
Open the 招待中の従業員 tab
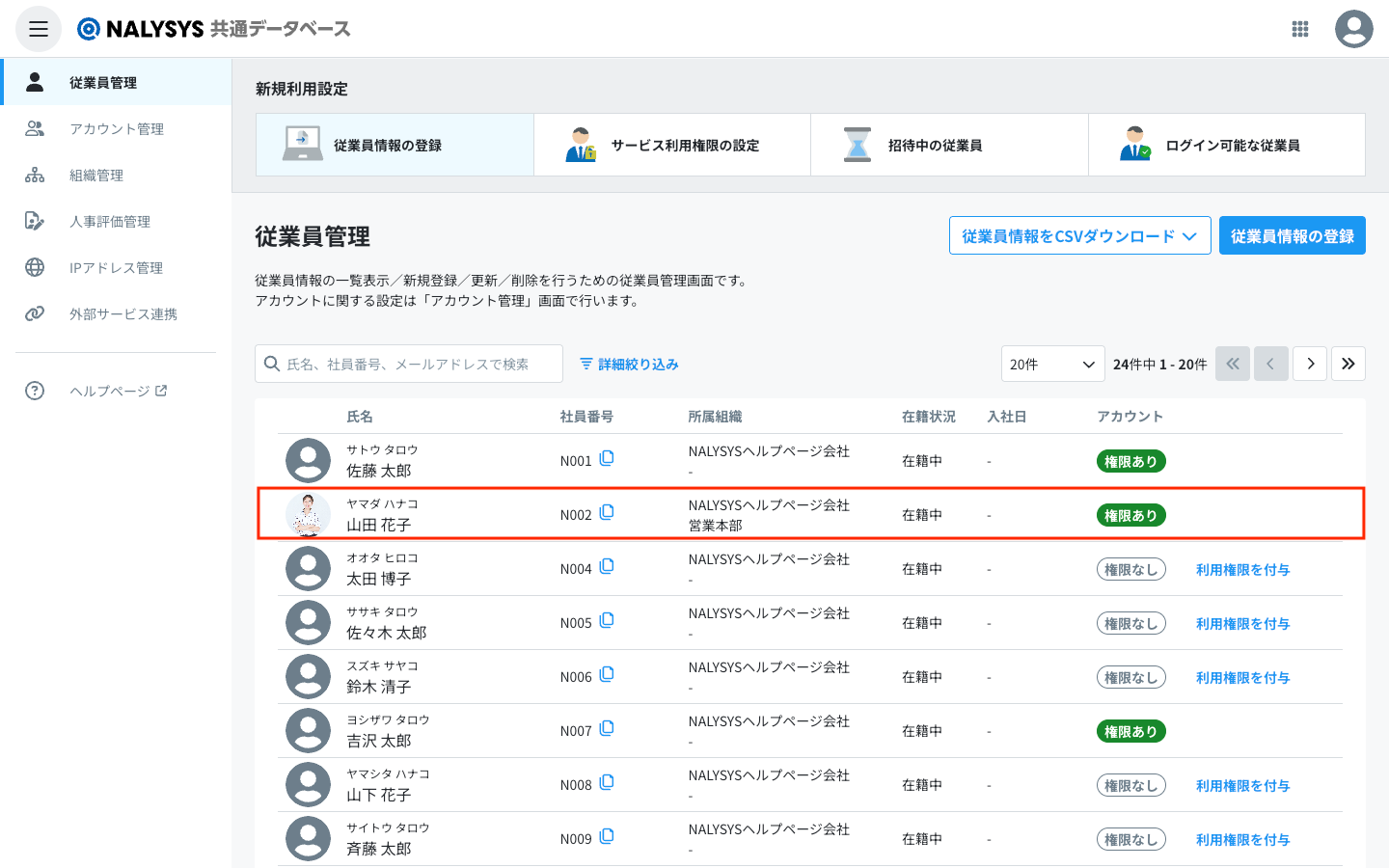949,146
